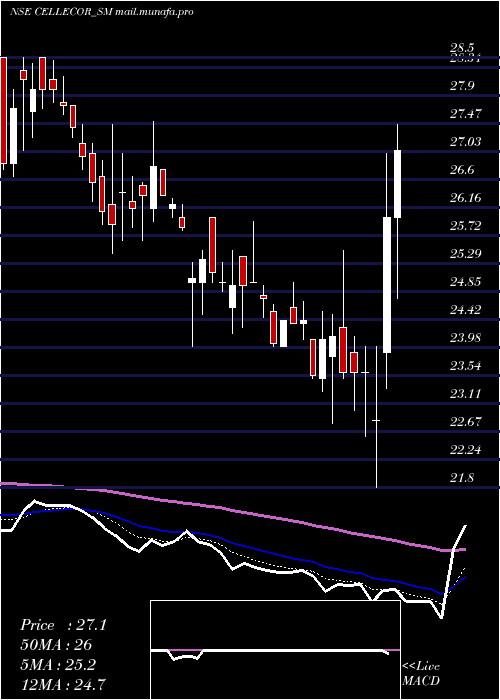The height and width of the screenshot is (700, 500).
Task: Click the last white candlestick on the chart
Action: click(397, 184)
